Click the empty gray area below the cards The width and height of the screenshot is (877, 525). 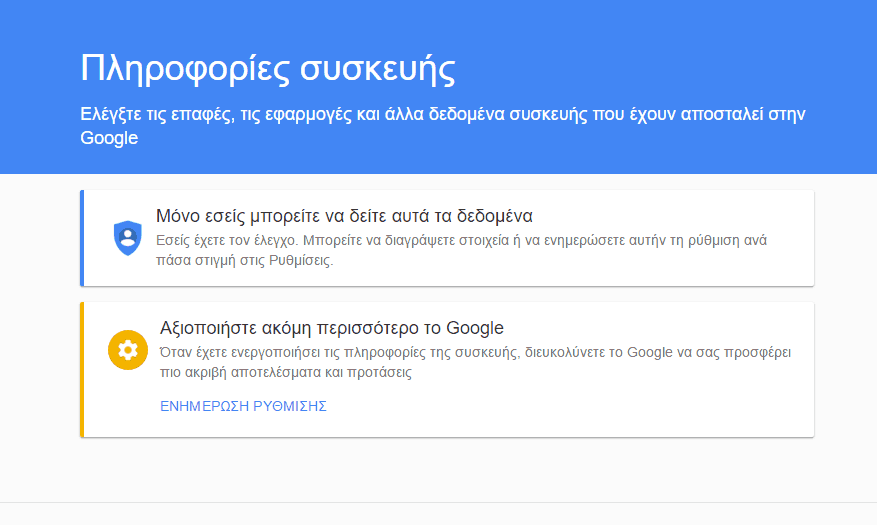pyautogui.click(x=438, y=470)
